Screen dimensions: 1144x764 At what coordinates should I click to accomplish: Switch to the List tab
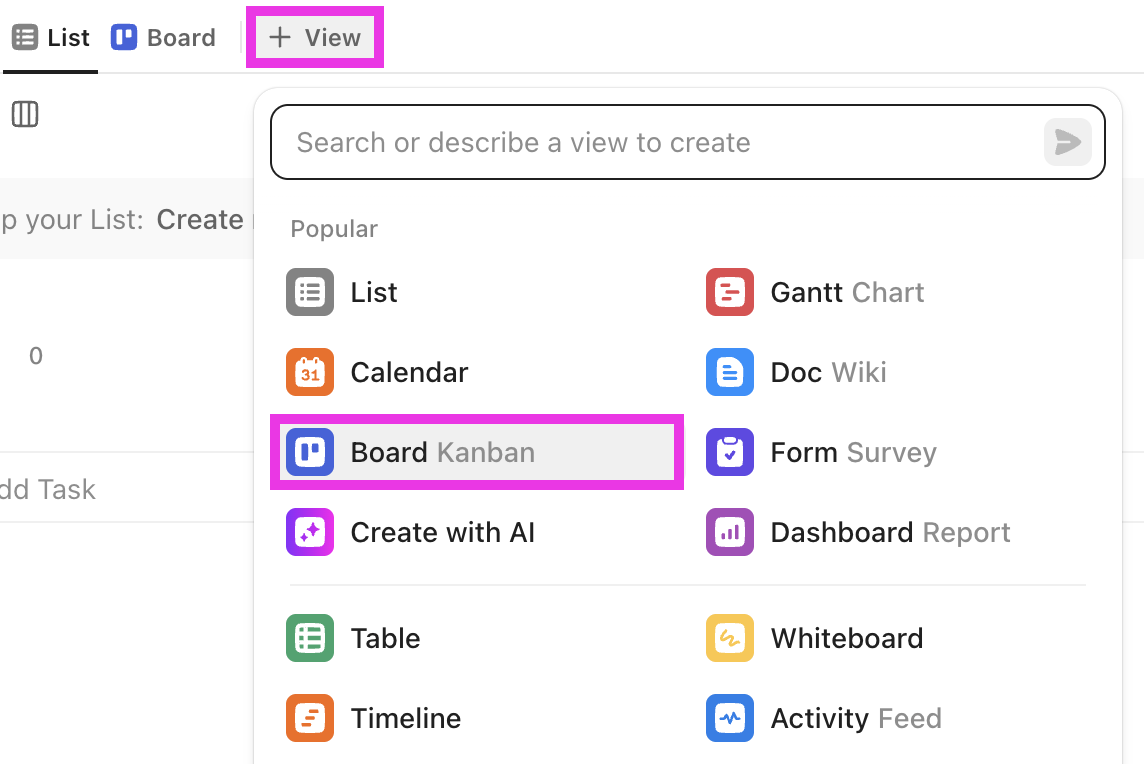pyautogui.click(x=50, y=37)
